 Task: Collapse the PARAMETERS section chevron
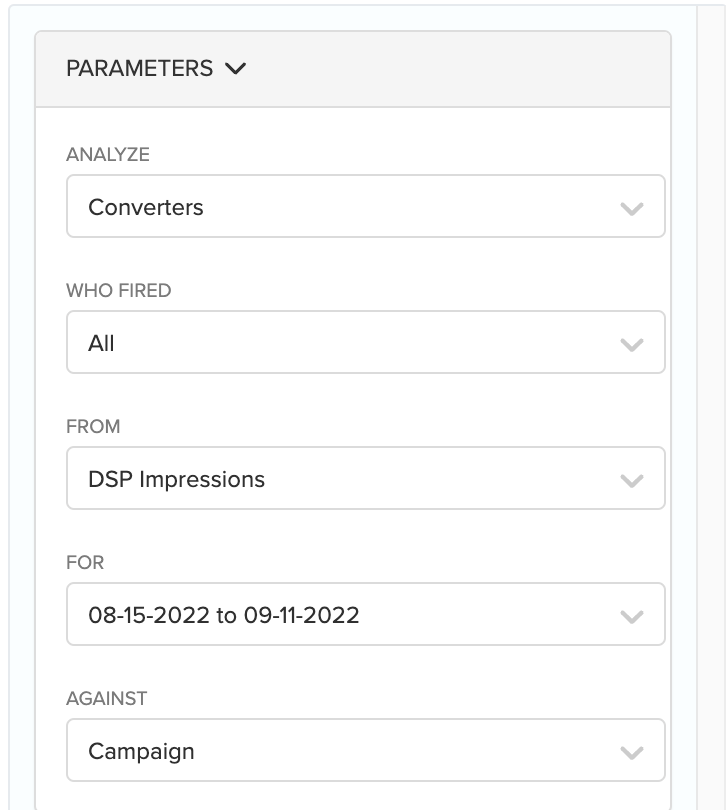236,69
